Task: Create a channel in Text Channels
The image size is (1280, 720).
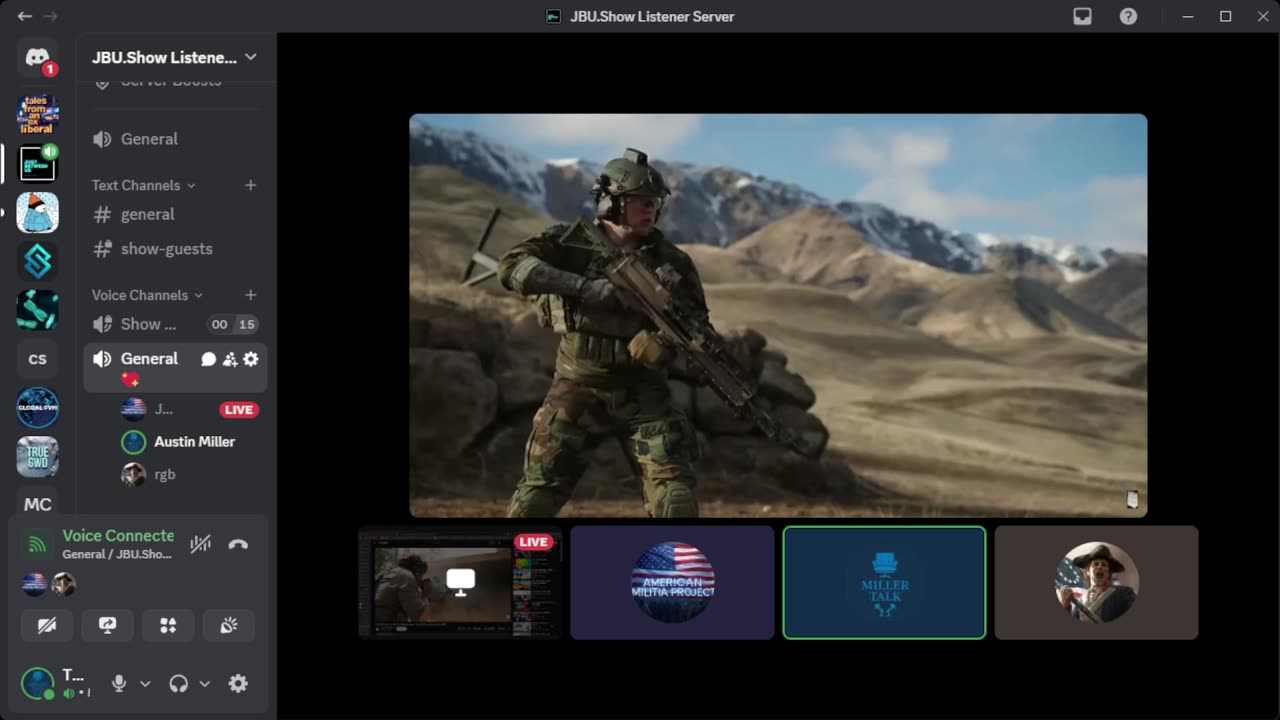Action: click(x=251, y=185)
